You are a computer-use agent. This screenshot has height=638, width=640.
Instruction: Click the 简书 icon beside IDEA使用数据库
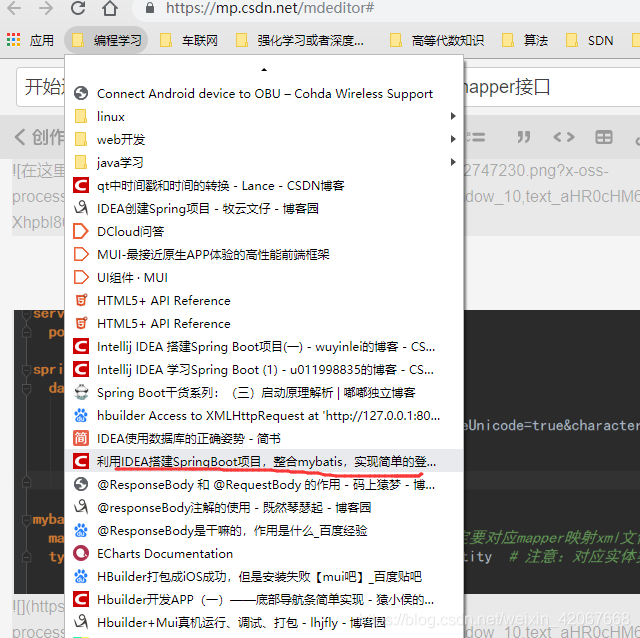click(x=81, y=438)
